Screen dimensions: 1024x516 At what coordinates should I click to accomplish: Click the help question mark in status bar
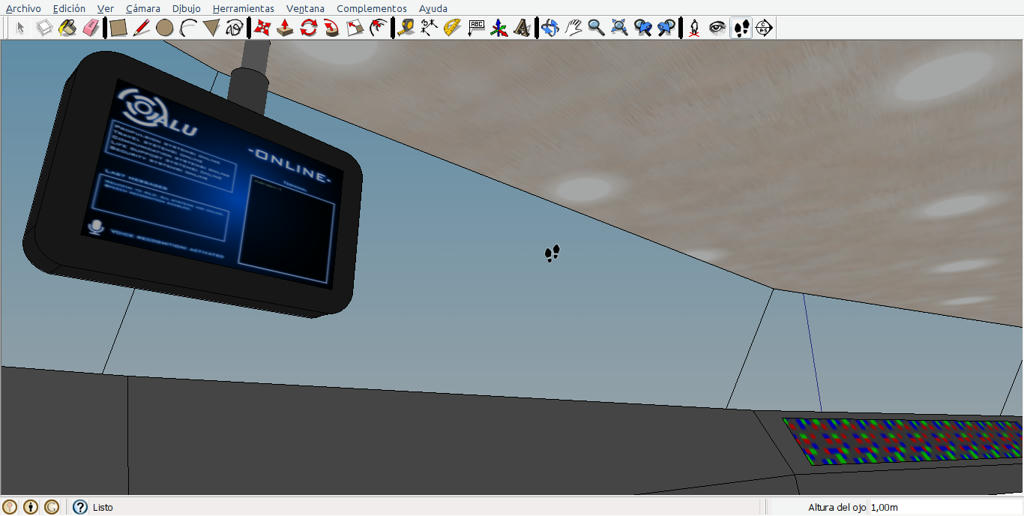[x=80, y=507]
